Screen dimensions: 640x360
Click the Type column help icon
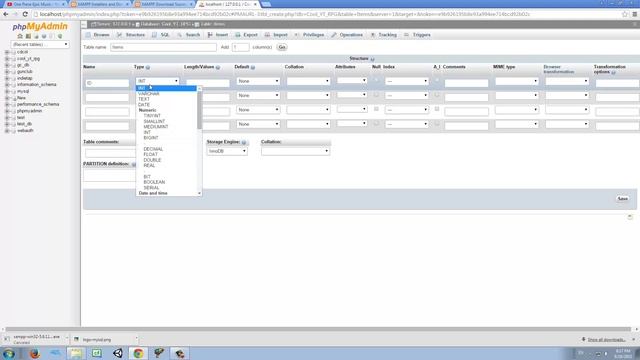[x=148, y=67]
